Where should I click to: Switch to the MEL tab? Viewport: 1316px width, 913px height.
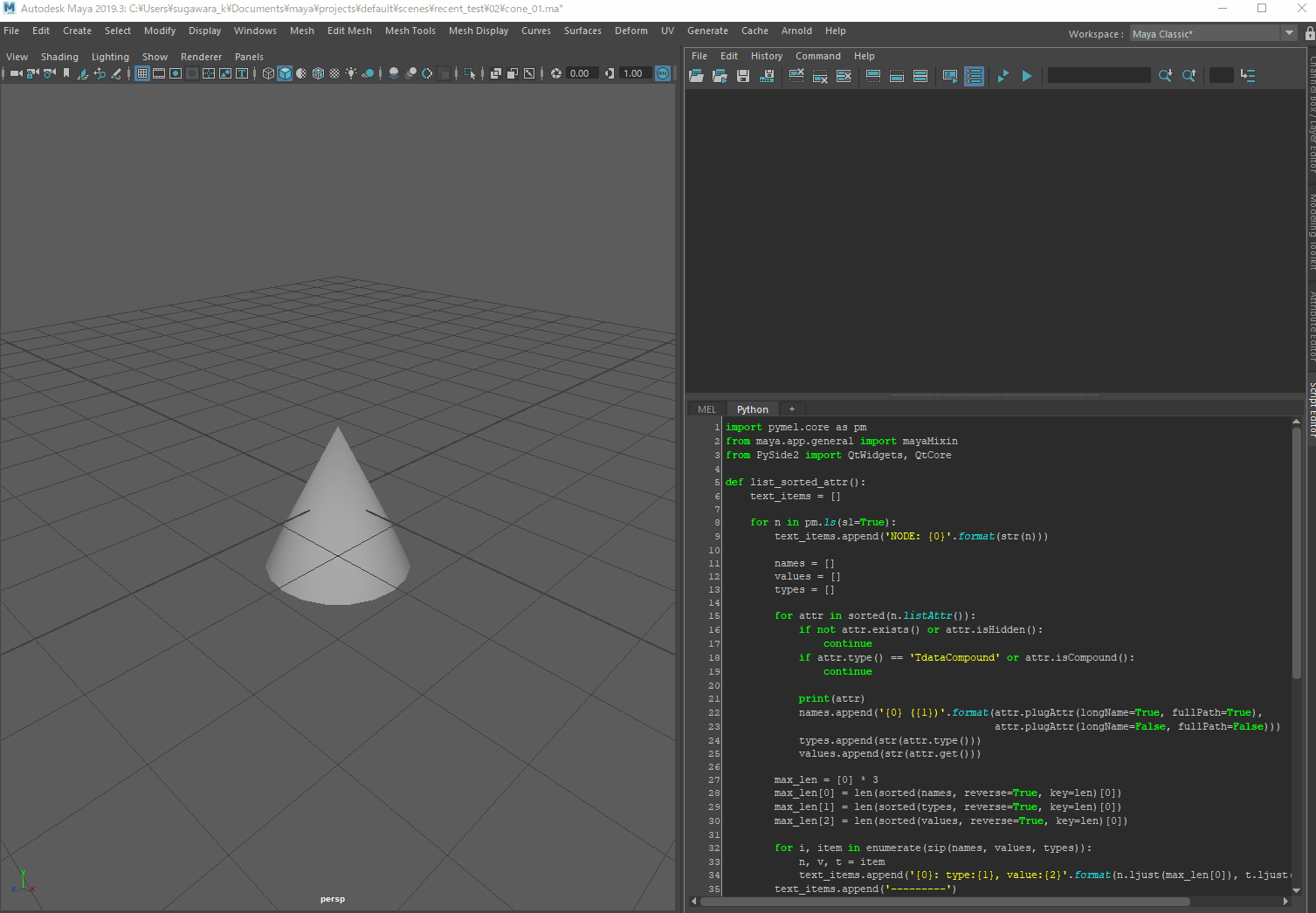(706, 409)
